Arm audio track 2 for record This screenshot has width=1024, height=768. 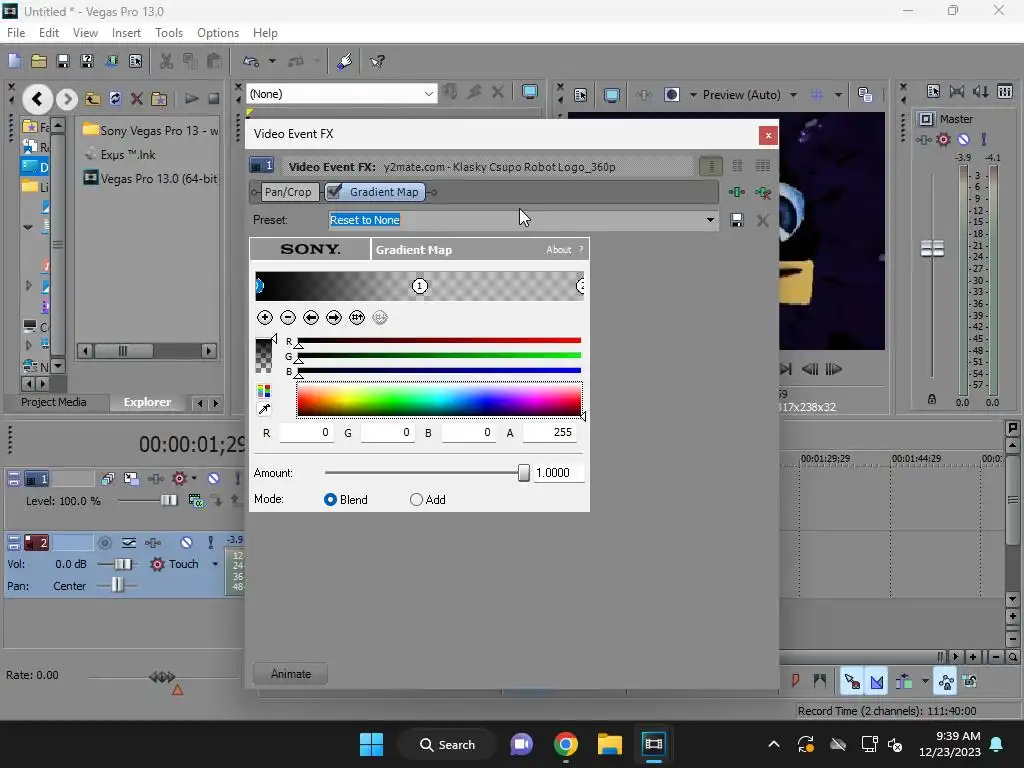point(104,542)
